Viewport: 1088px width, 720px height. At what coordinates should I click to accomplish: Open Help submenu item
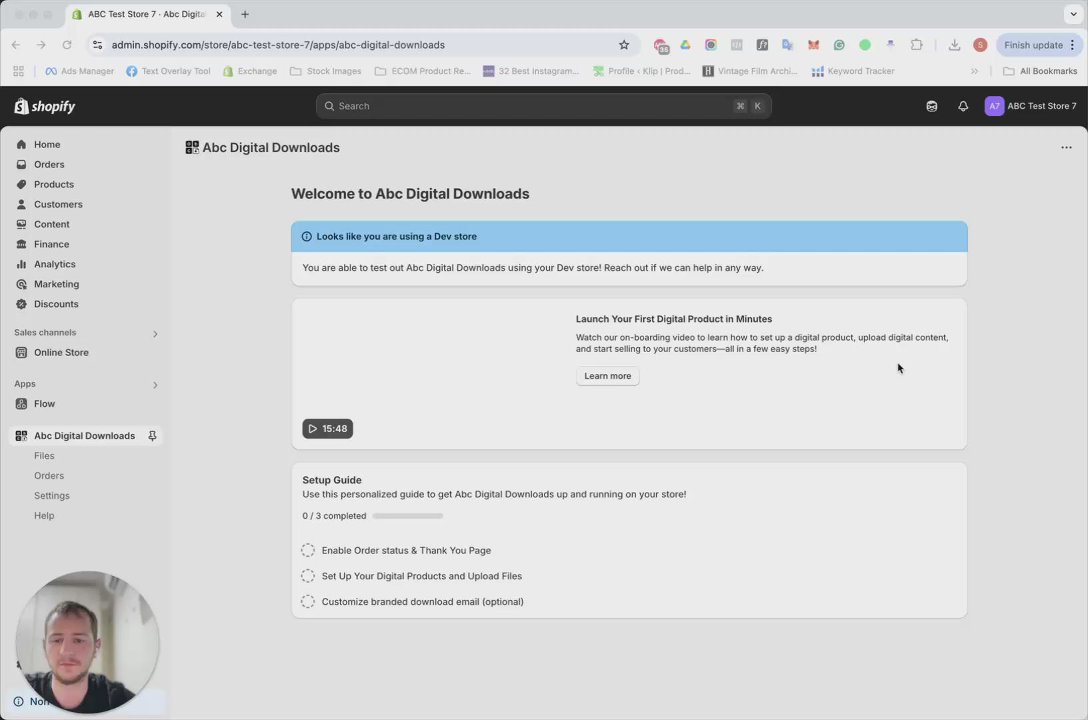[44, 516]
